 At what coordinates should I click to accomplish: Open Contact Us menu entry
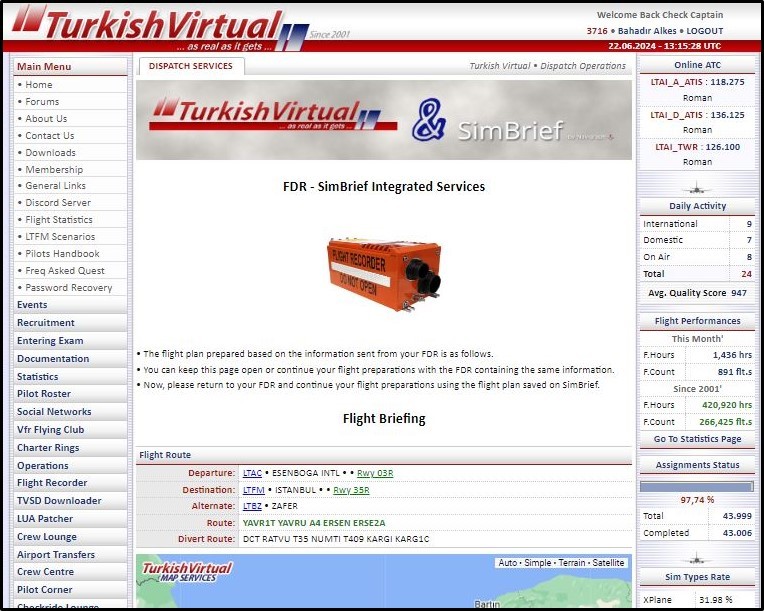click(x=49, y=135)
